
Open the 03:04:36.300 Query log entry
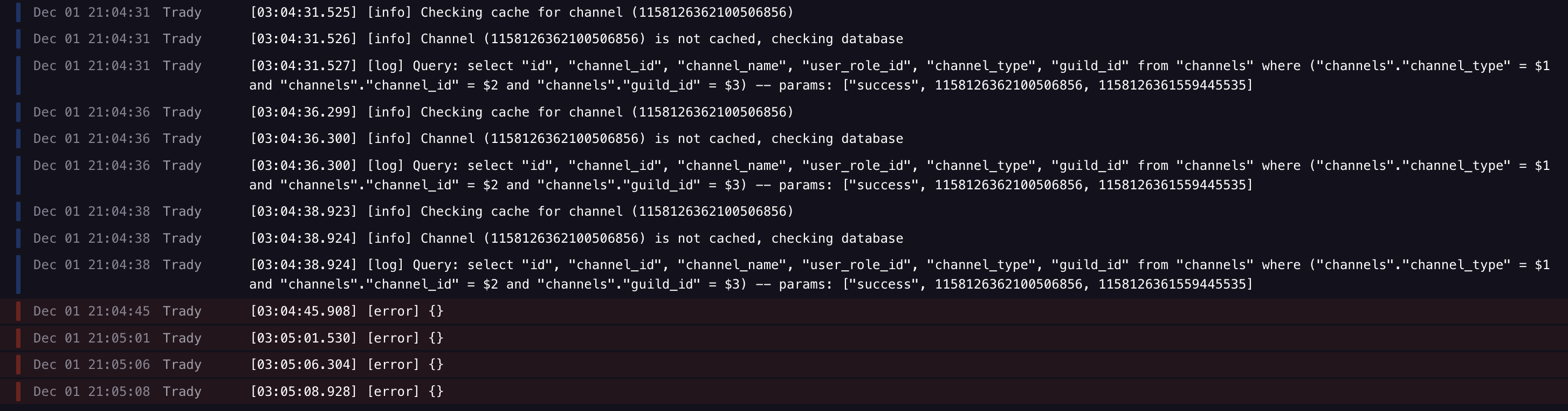[x=784, y=175]
